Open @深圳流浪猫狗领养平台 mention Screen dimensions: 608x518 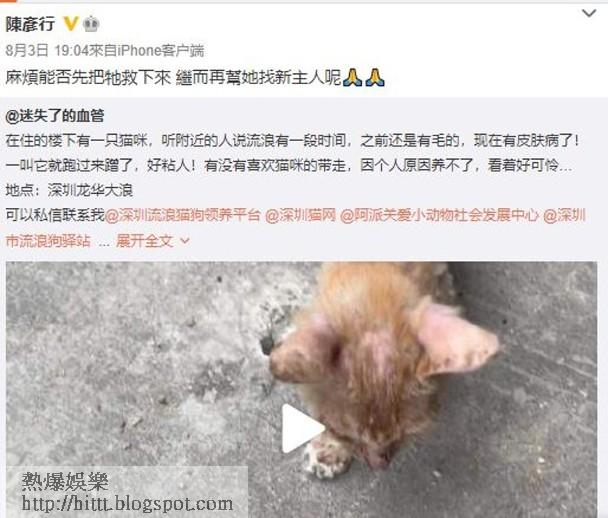coord(183,215)
